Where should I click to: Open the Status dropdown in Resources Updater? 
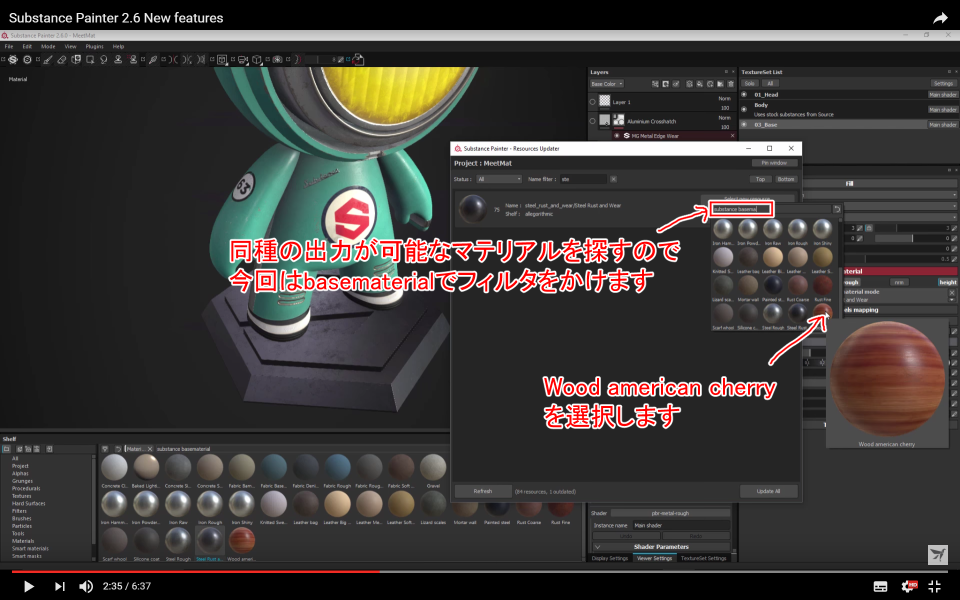(499, 179)
